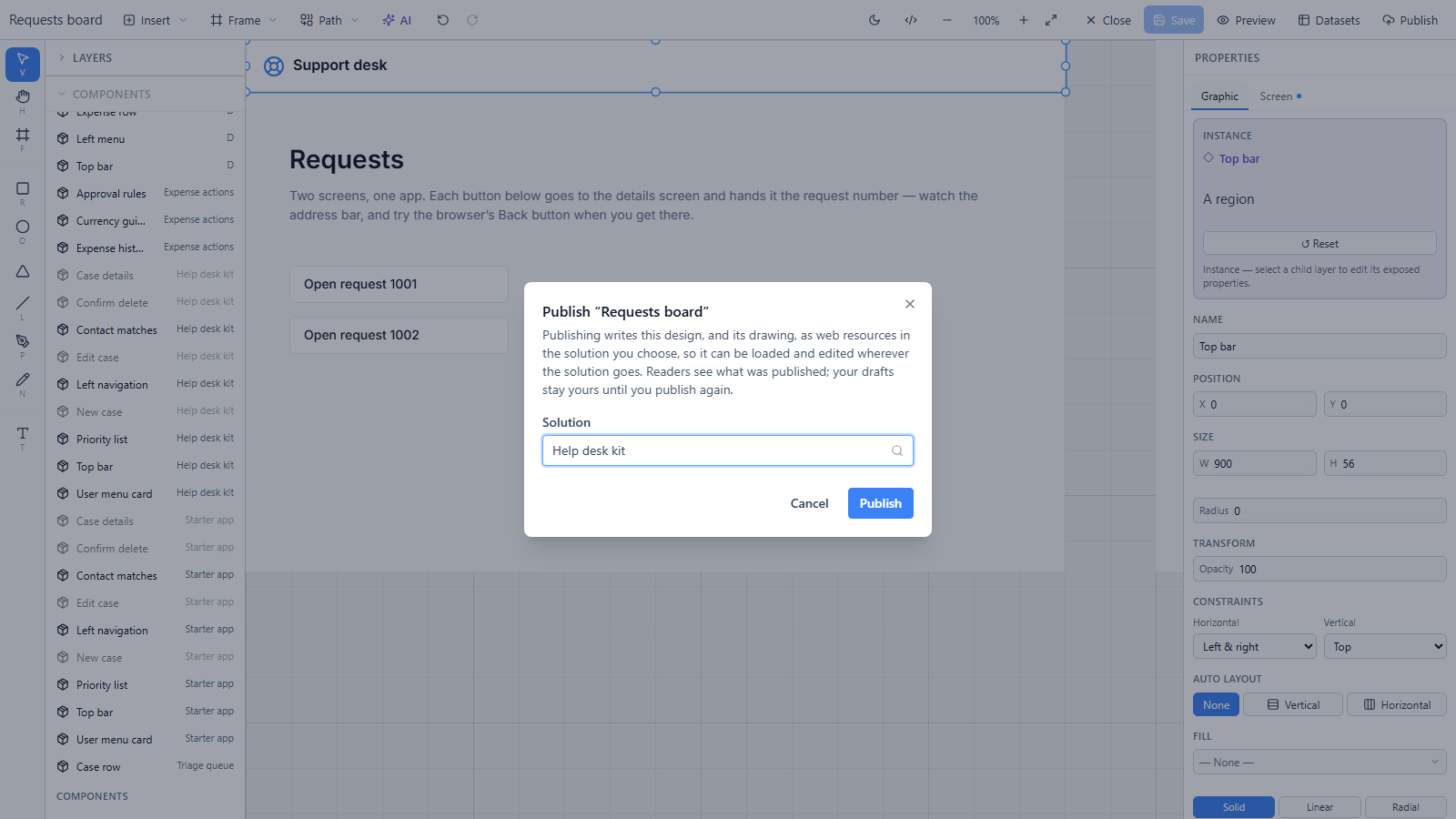The width and height of the screenshot is (1456, 819).
Task: Open the Fill None dropdown
Action: pyautogui.click(x=1319, y=763)
